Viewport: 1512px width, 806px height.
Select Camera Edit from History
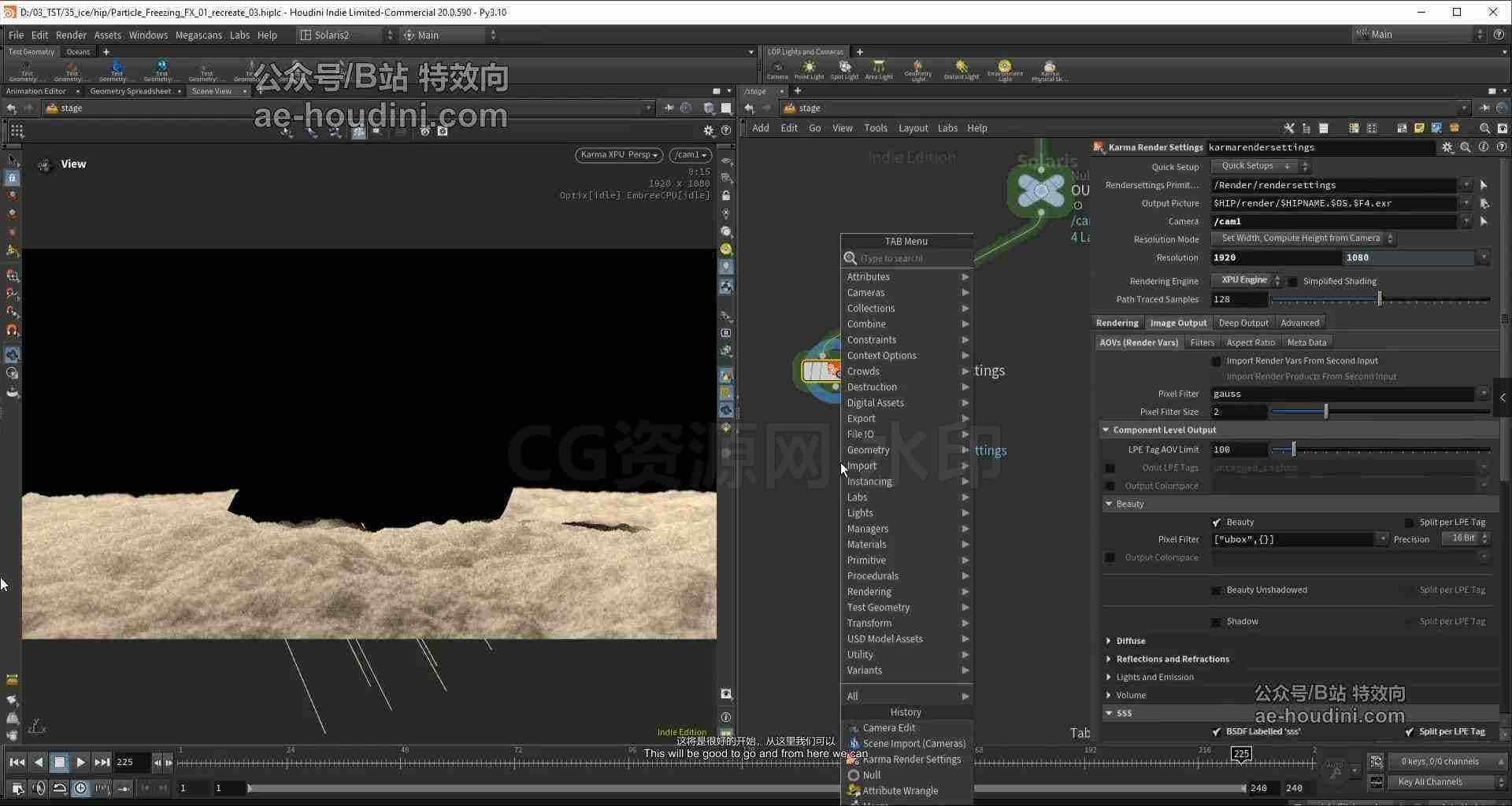907,728
